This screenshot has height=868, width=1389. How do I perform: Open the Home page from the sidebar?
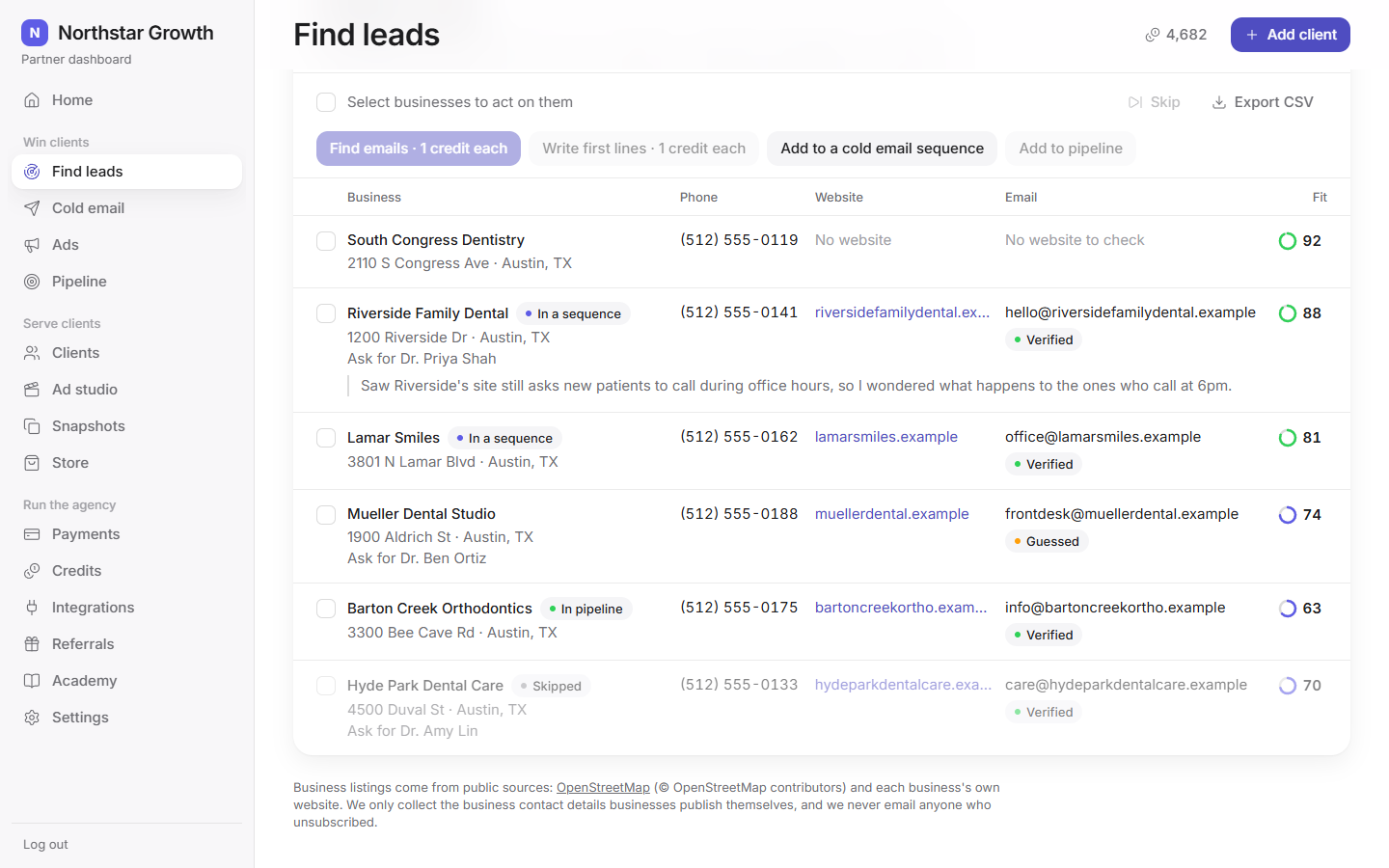point(126,100)
